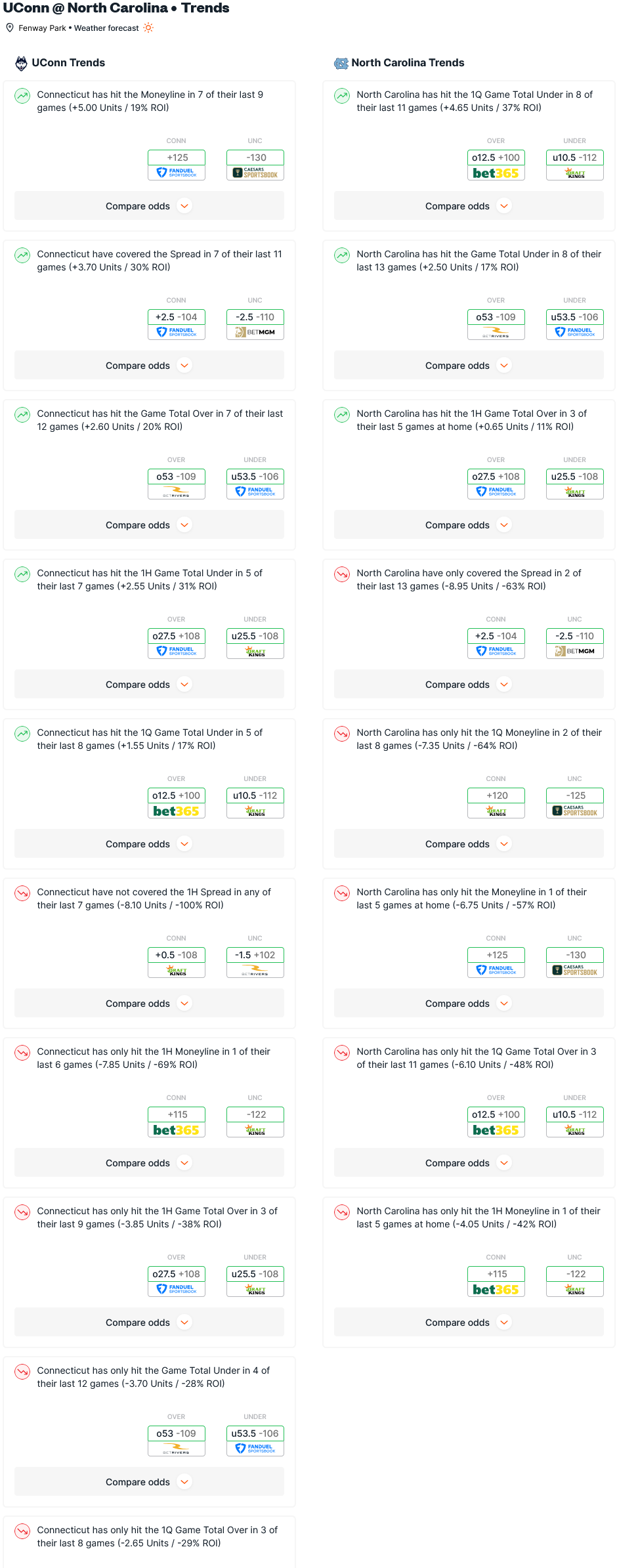Select CONN +125 FanDuel moneyline odds

point(177,165)
